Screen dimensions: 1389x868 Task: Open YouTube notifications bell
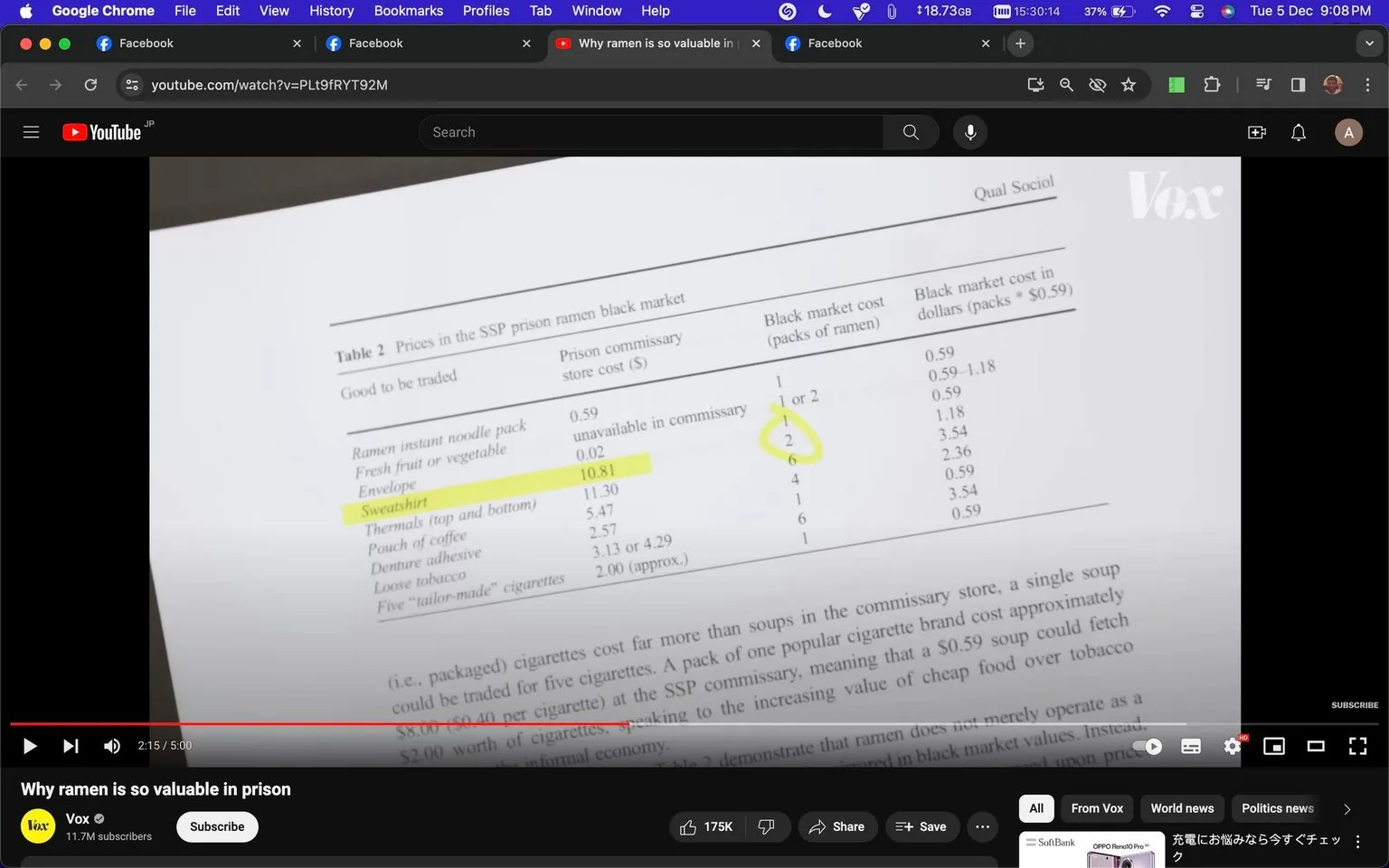point(1298,131)
